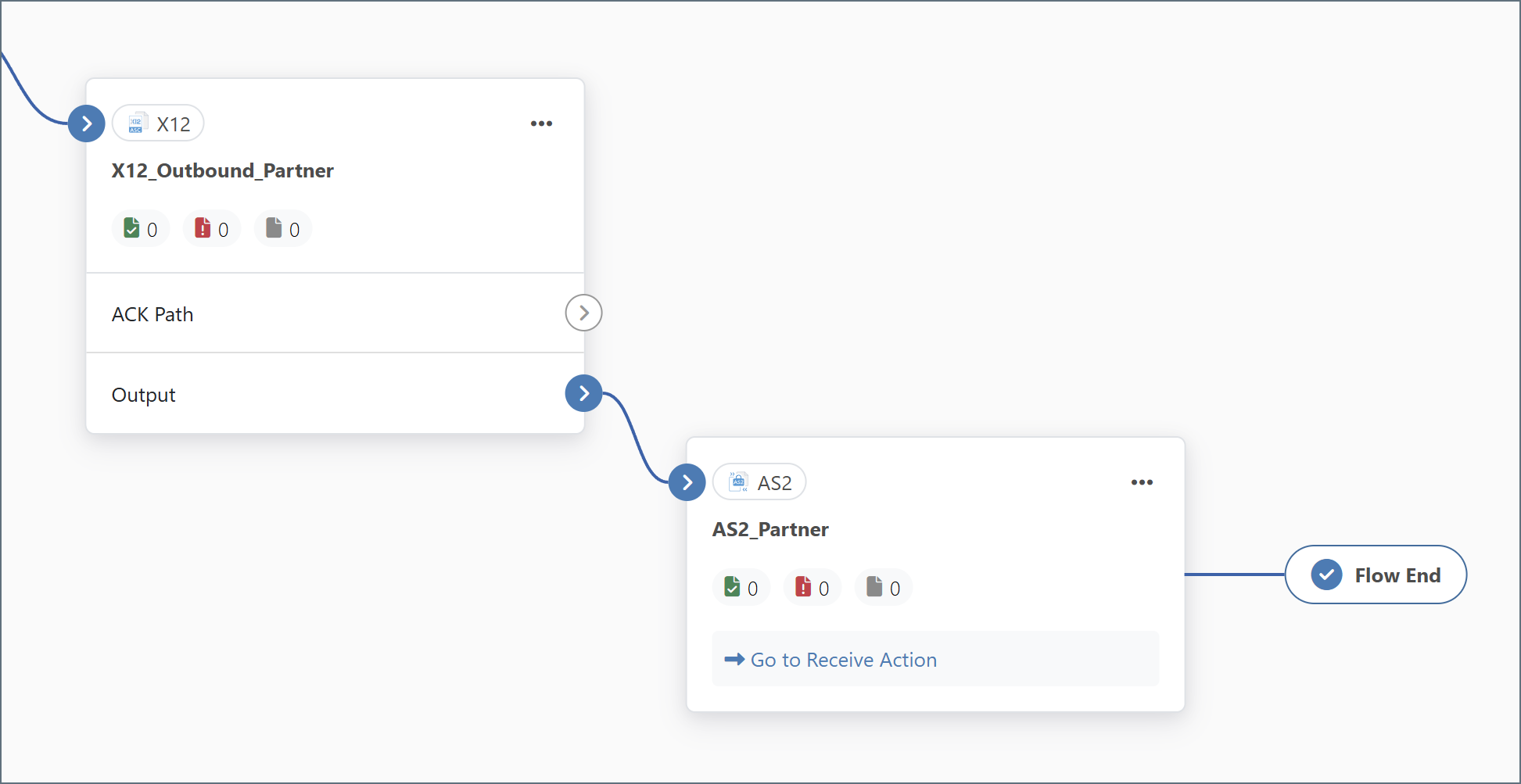Select the X12_Outbound_Partner title
The image size is (1521, 784).
pyautogui.click(x=223, y=170)
